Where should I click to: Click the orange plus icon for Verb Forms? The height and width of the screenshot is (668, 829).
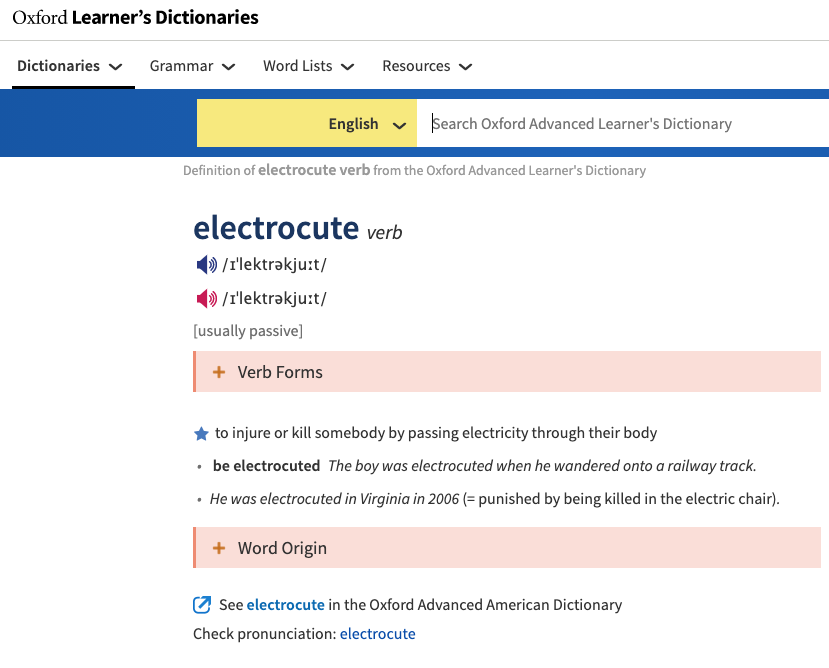pos(219,372)
